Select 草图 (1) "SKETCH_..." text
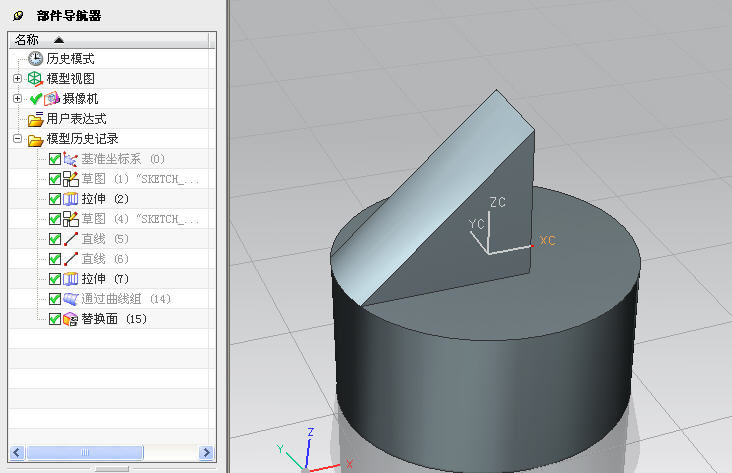This screenshot has width=732, height=473. coord(140,179)
